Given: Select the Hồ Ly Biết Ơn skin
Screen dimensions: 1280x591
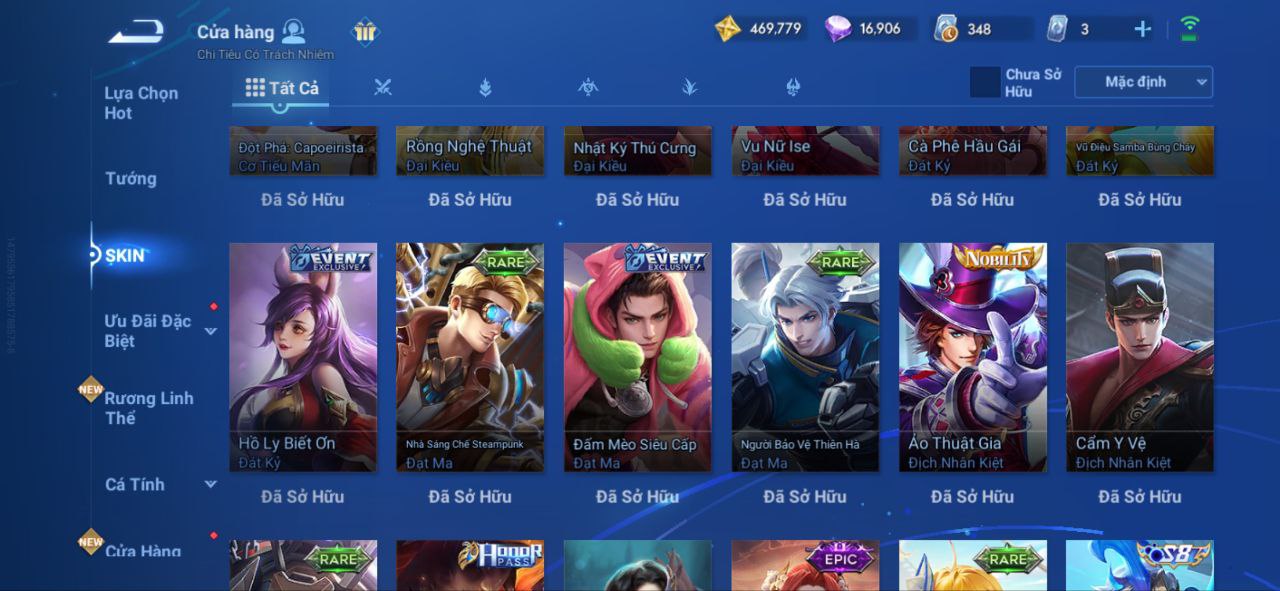Looking at the screenshot, I should click(303, 357).
